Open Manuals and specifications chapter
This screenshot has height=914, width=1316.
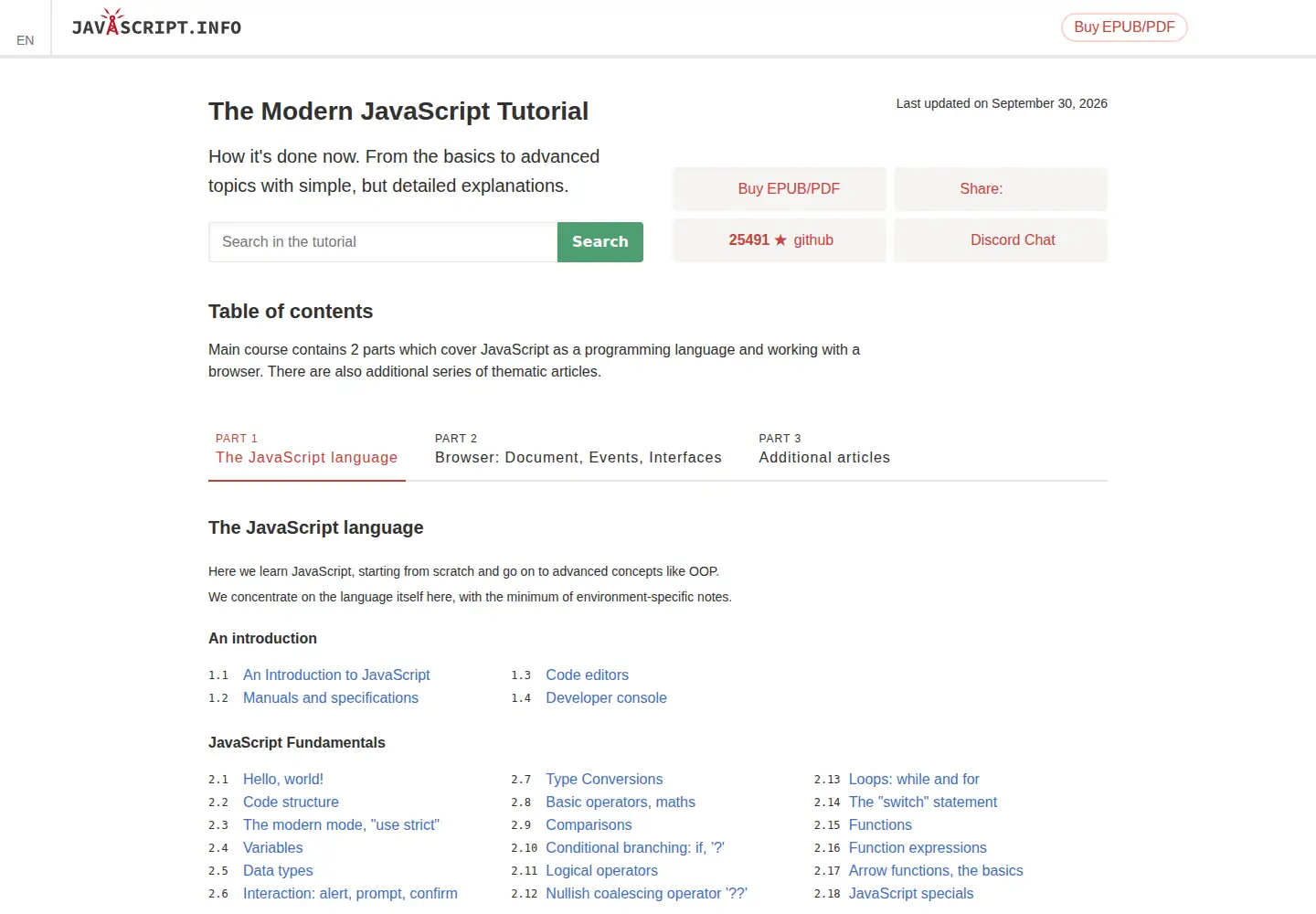click(331, 698)
